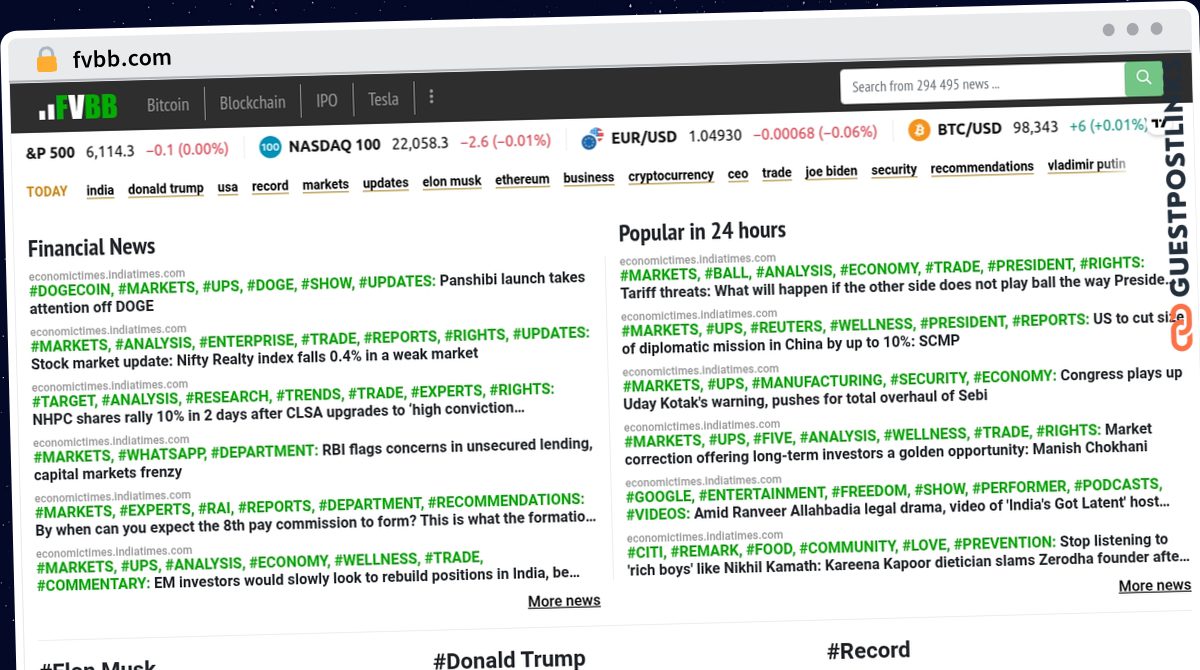Click the record trending tag

click(x=270, y=186)
